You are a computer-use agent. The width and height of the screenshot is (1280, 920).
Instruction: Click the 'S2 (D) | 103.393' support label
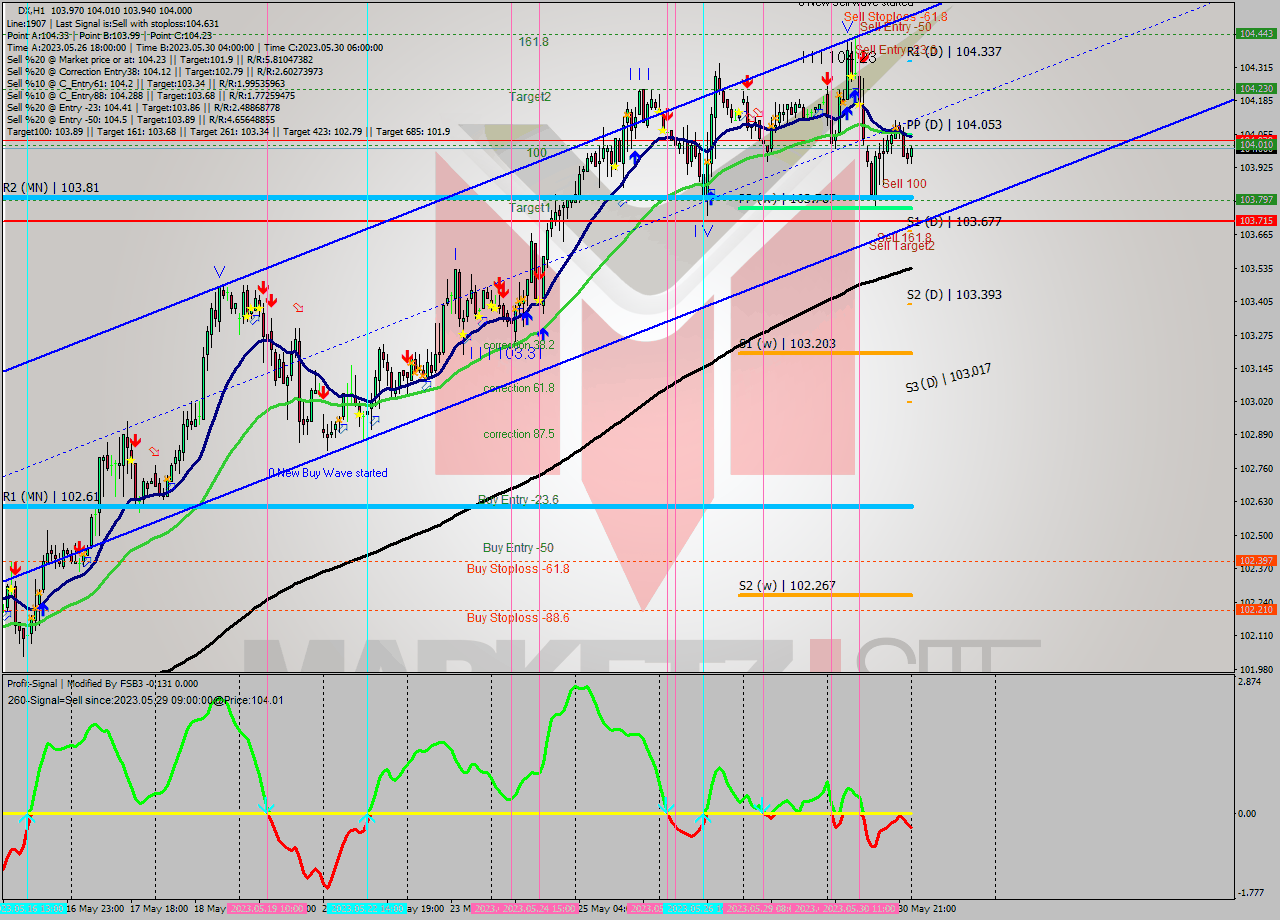pyautogui.click(x=954, y=295)
